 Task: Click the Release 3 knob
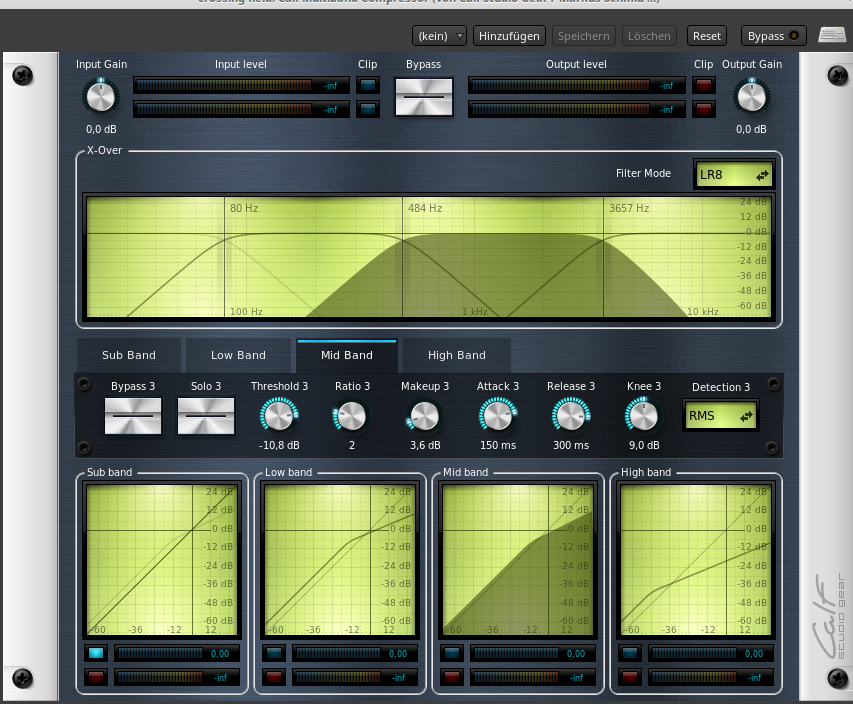pos(571,416)
